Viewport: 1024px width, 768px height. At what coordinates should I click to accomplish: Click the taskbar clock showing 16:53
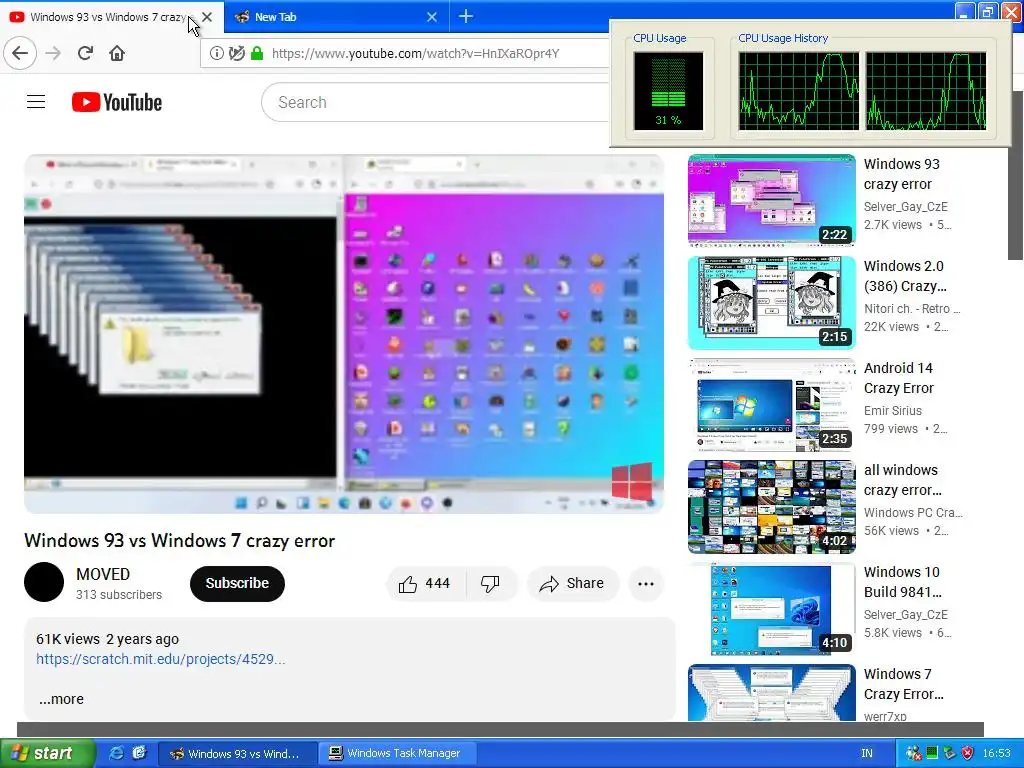997,753
